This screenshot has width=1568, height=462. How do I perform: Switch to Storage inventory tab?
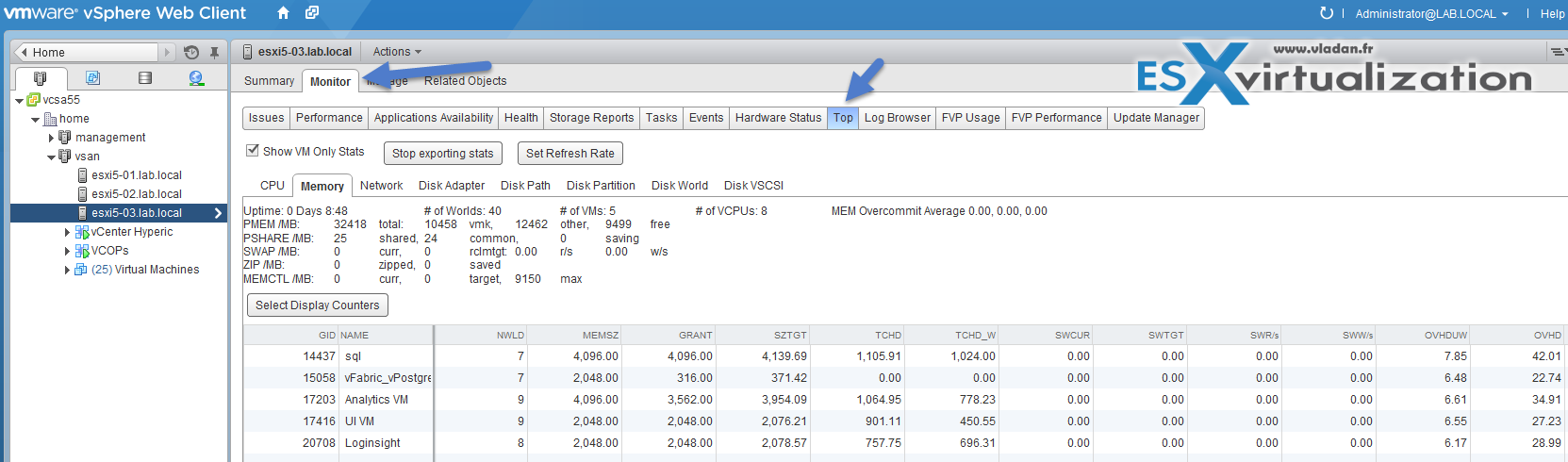click(145, 78)
